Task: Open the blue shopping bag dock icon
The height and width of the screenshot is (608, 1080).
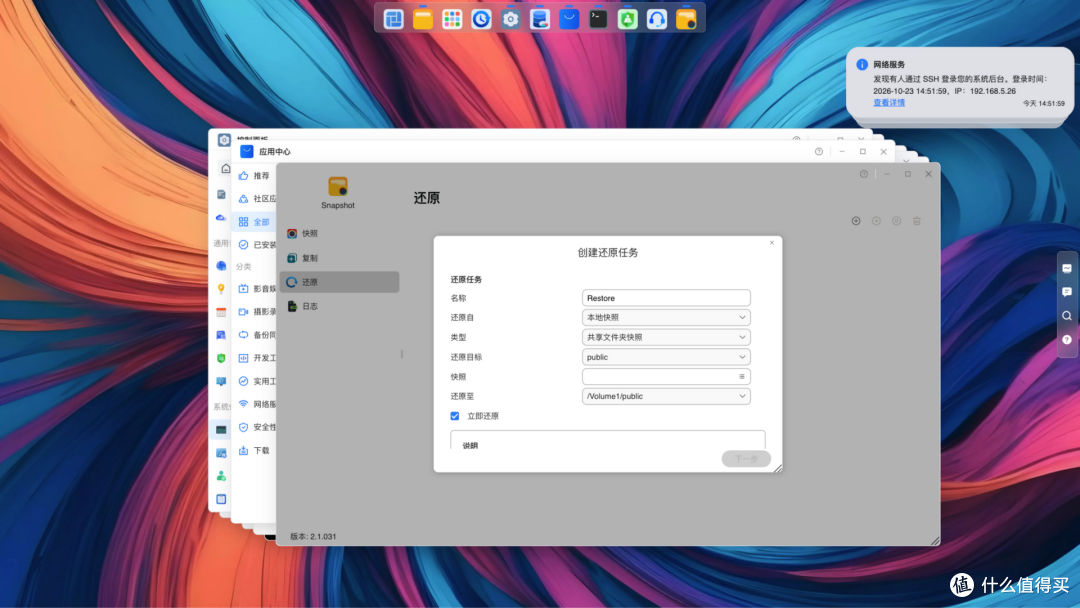Action: tap(569, 19)
